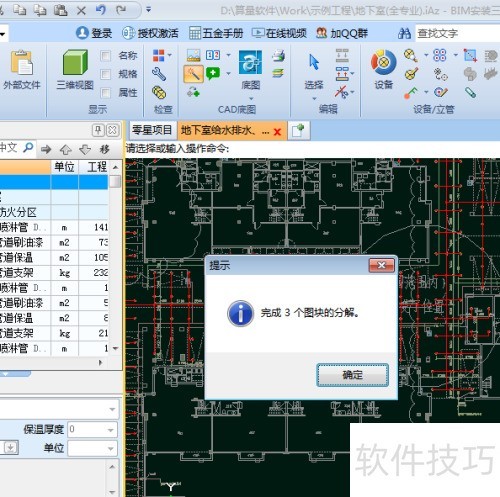
Task: Click the delete X in quick toolbar
Action: coord(81,10)
